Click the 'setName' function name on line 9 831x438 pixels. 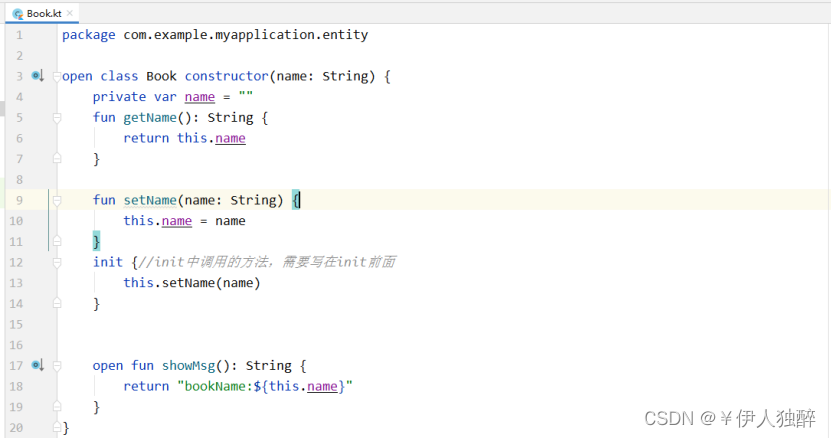[150, 200]
